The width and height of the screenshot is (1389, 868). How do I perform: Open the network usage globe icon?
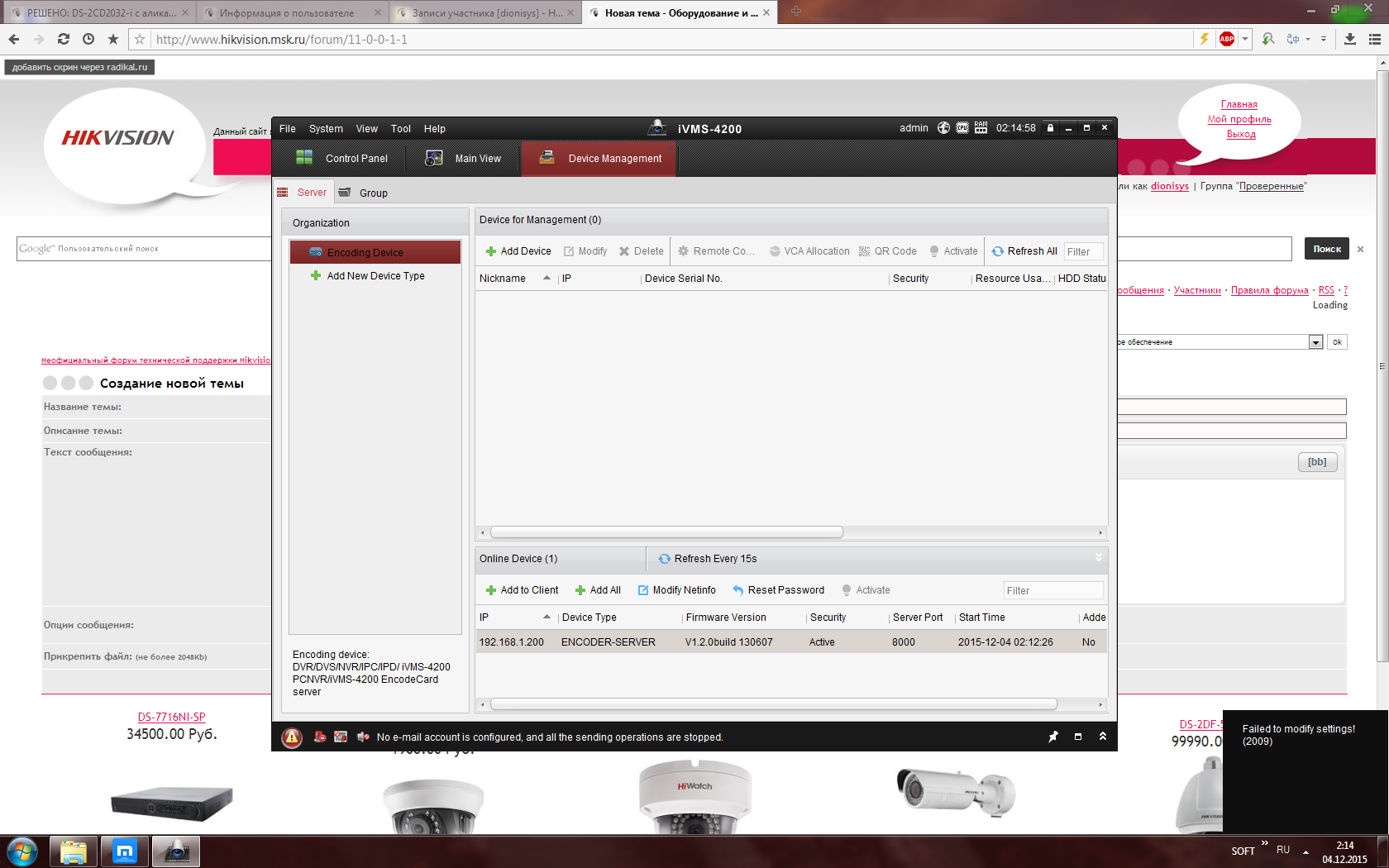point(943,128)
